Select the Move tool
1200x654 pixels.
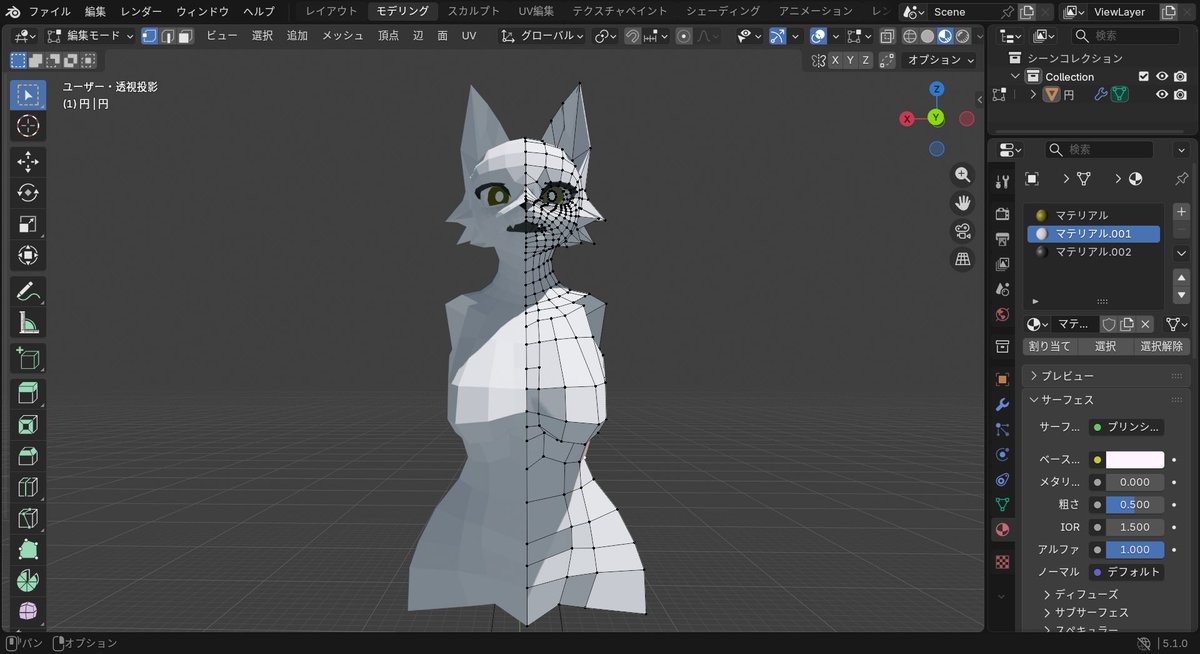pyautogui.click(x=28, y=162)
